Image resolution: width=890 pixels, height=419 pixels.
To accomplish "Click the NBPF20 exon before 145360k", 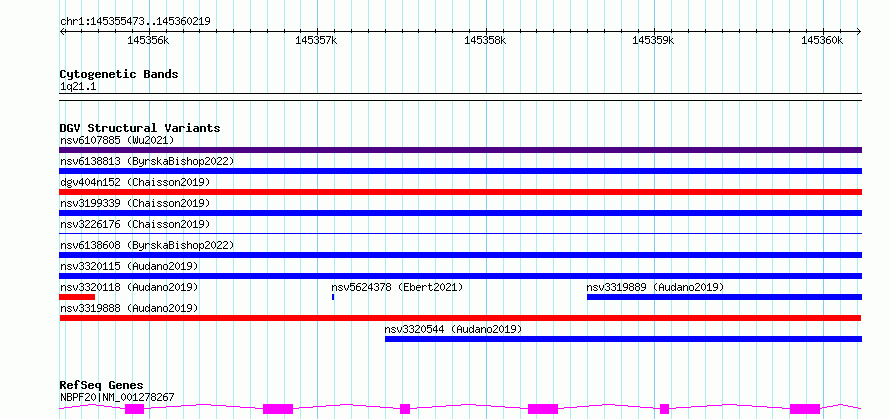I will (x=805, y=409).
